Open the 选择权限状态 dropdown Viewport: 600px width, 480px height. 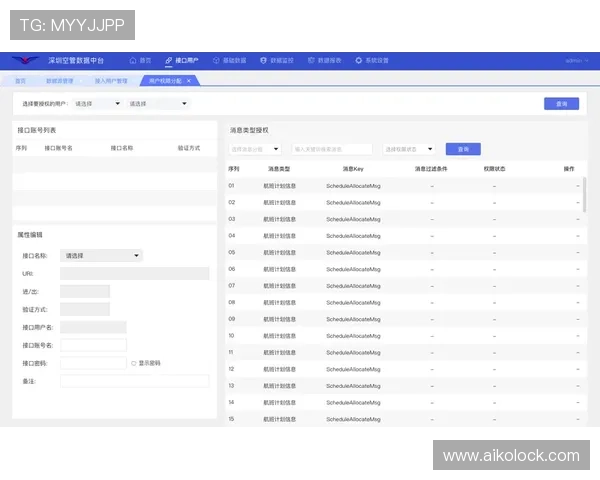point(410,148)
